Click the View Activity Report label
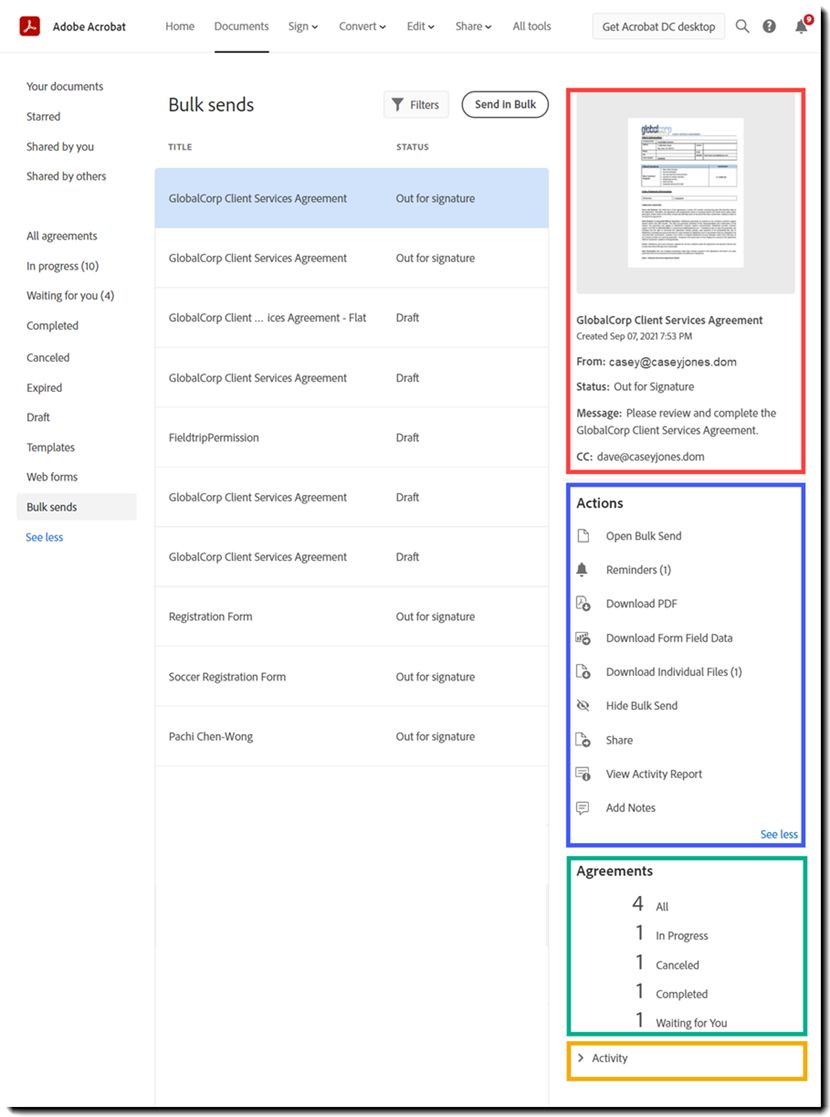Image resolution: width=830 pixels, height=1117 pixels. (654, 774)
